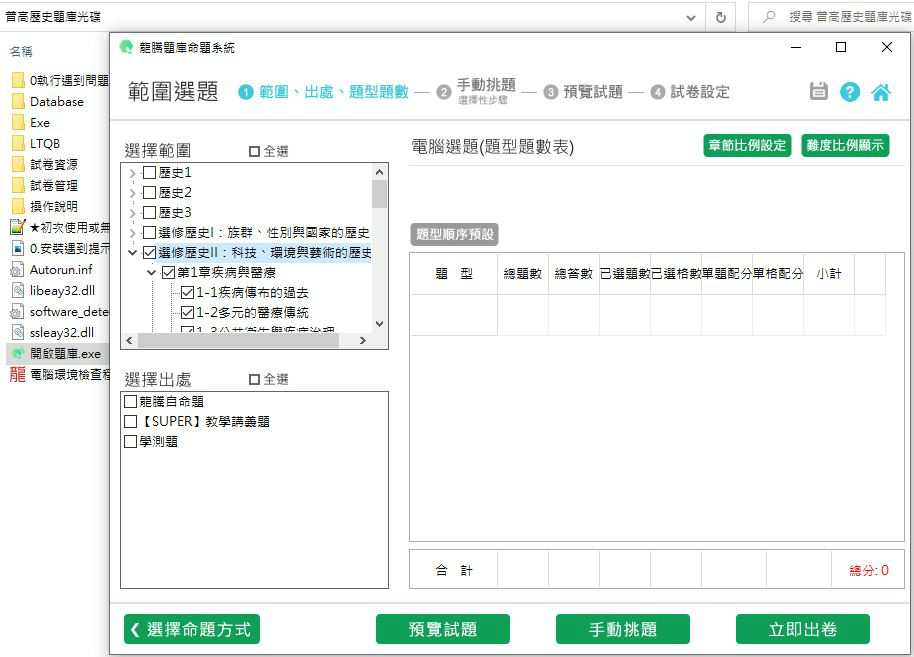Uncheck 選修歷史II 科技、環境與藝術 checkbox

tap(149, 252)
